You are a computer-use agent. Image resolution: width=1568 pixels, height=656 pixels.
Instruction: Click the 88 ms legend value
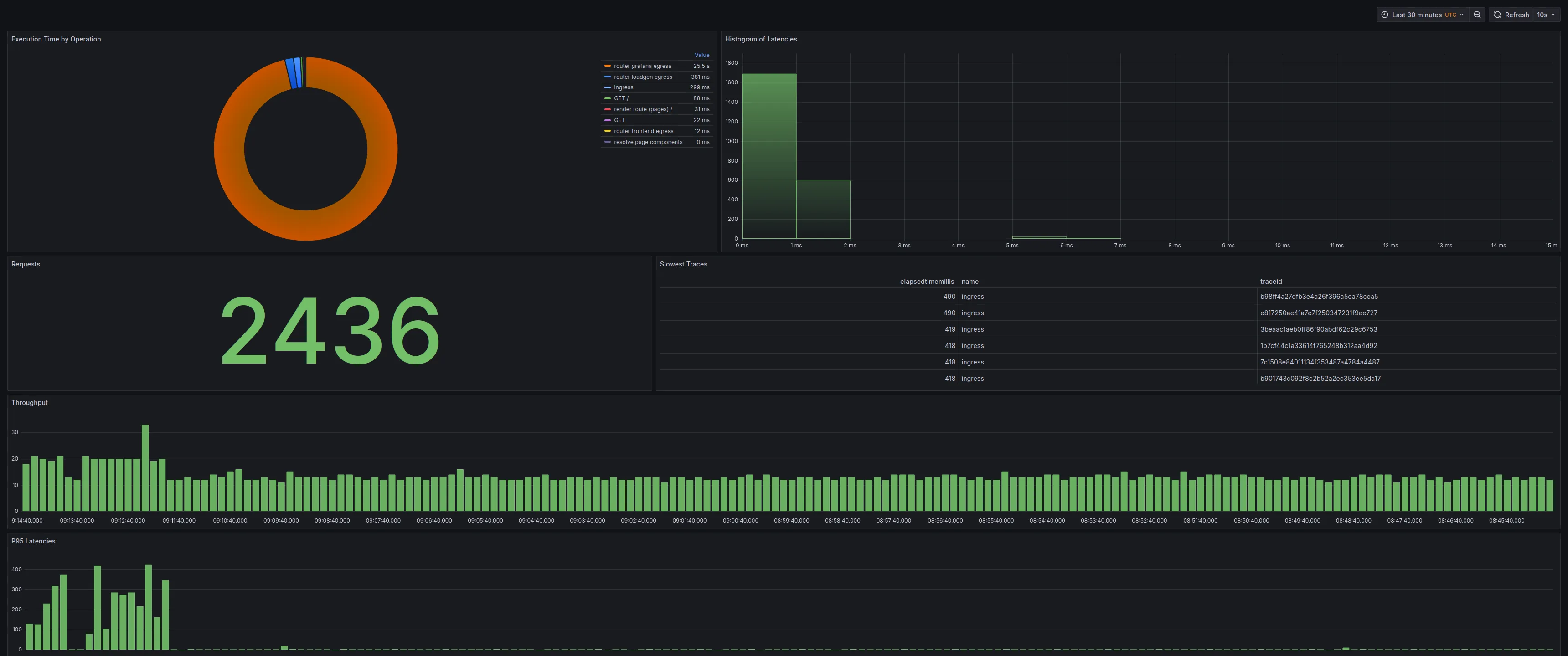(701, 98)
